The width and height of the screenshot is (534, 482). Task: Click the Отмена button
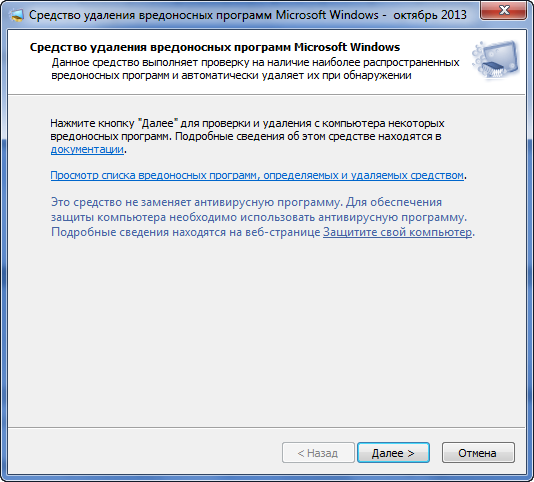click(478, 453)
